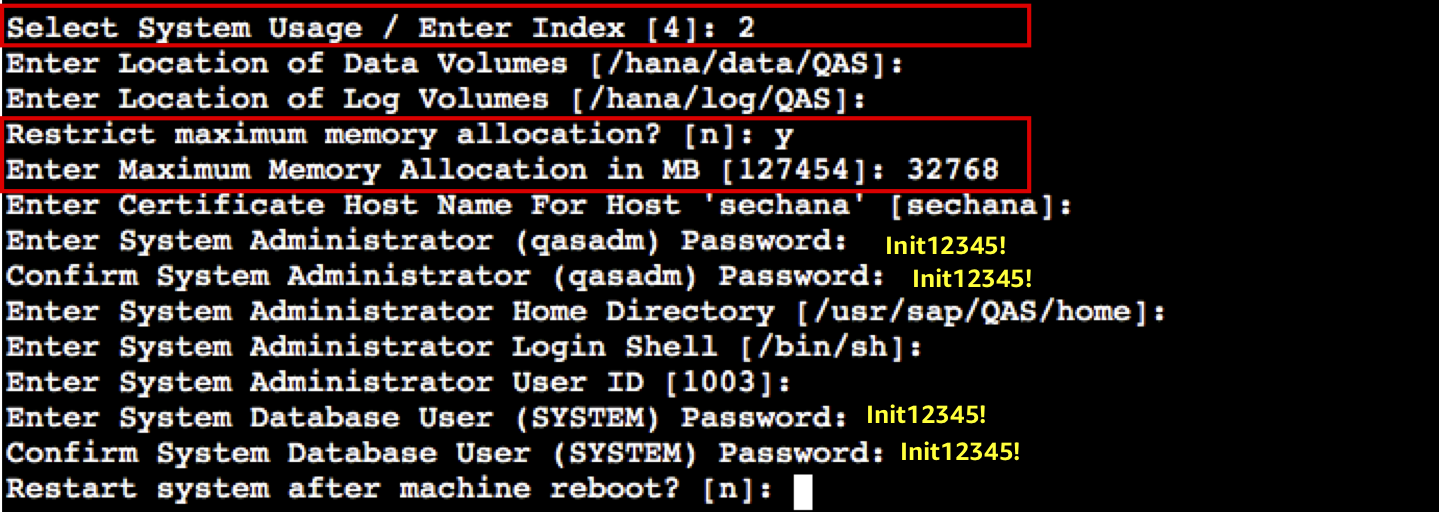Click yellow Init12345! after 'Confirm System Administrator' password
The width and height of the screenshot is (1439, 512).
click(971, 278)
